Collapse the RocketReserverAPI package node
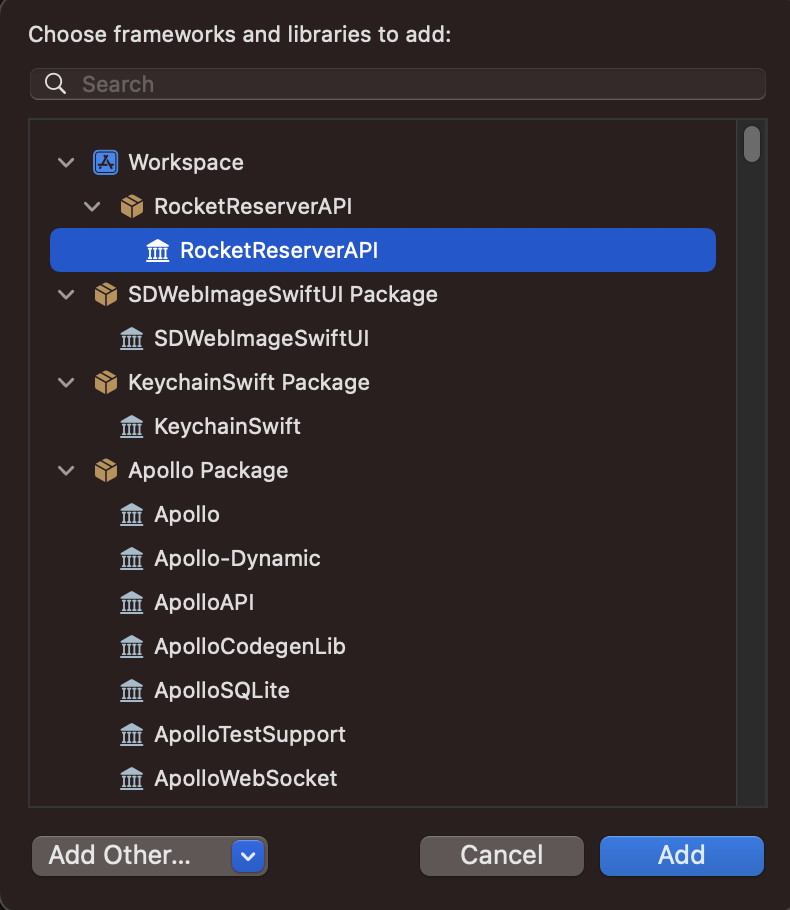Viewport: 790px width, 910px height. (92, 207)
